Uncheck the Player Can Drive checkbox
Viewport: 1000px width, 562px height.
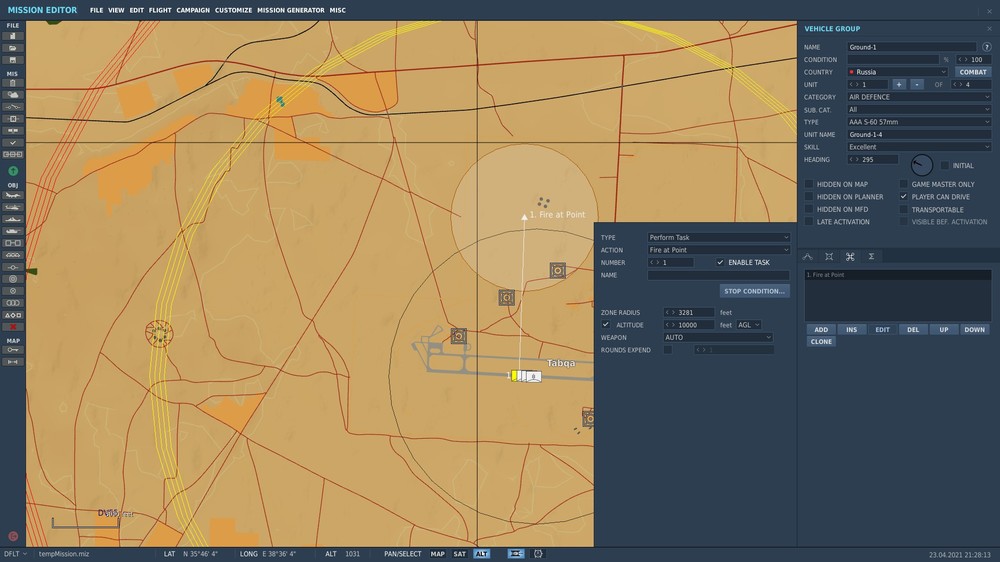tap(903, 197)
